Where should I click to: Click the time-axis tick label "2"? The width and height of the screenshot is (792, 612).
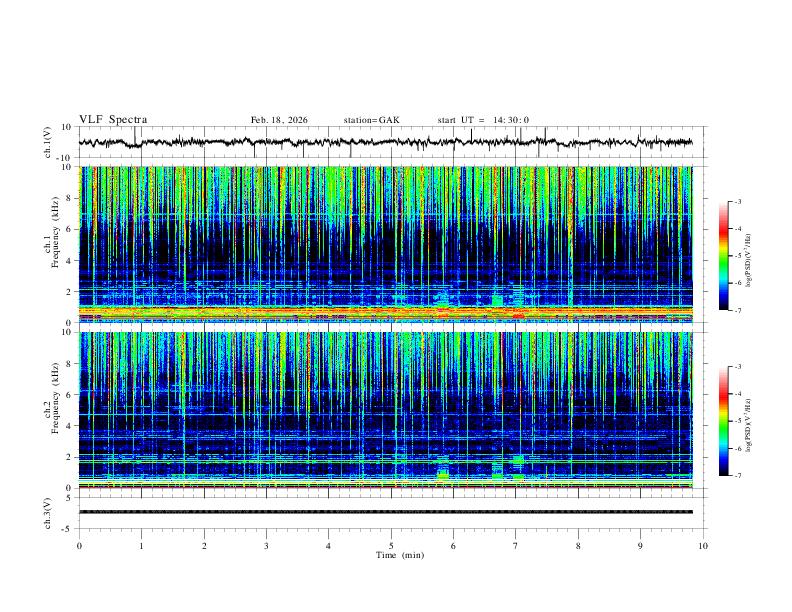[x=204, y=546]
